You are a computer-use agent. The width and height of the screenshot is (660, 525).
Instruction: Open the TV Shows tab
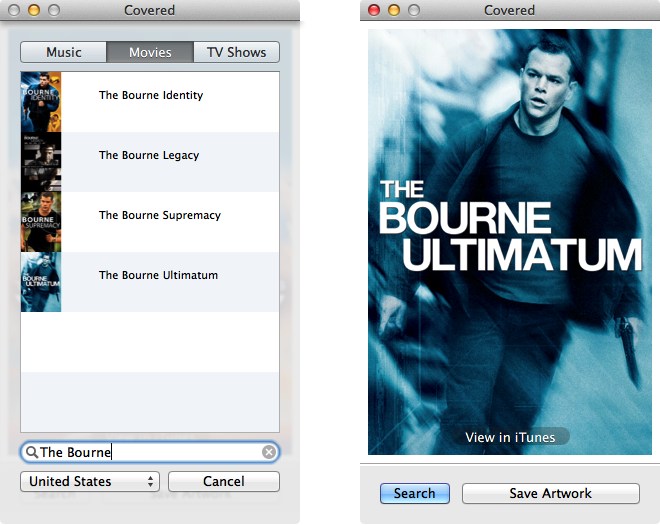(237, 52)
